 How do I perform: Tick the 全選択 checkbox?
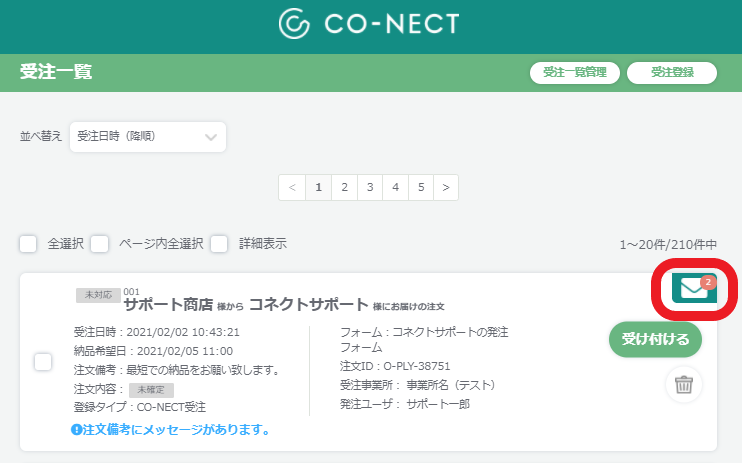(x=28, y=244)
